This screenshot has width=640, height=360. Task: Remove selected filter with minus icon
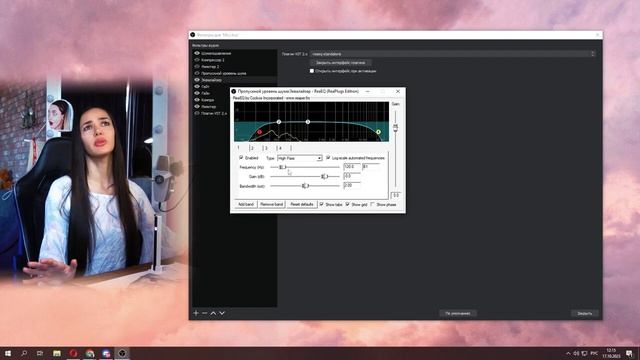[204, 313]
